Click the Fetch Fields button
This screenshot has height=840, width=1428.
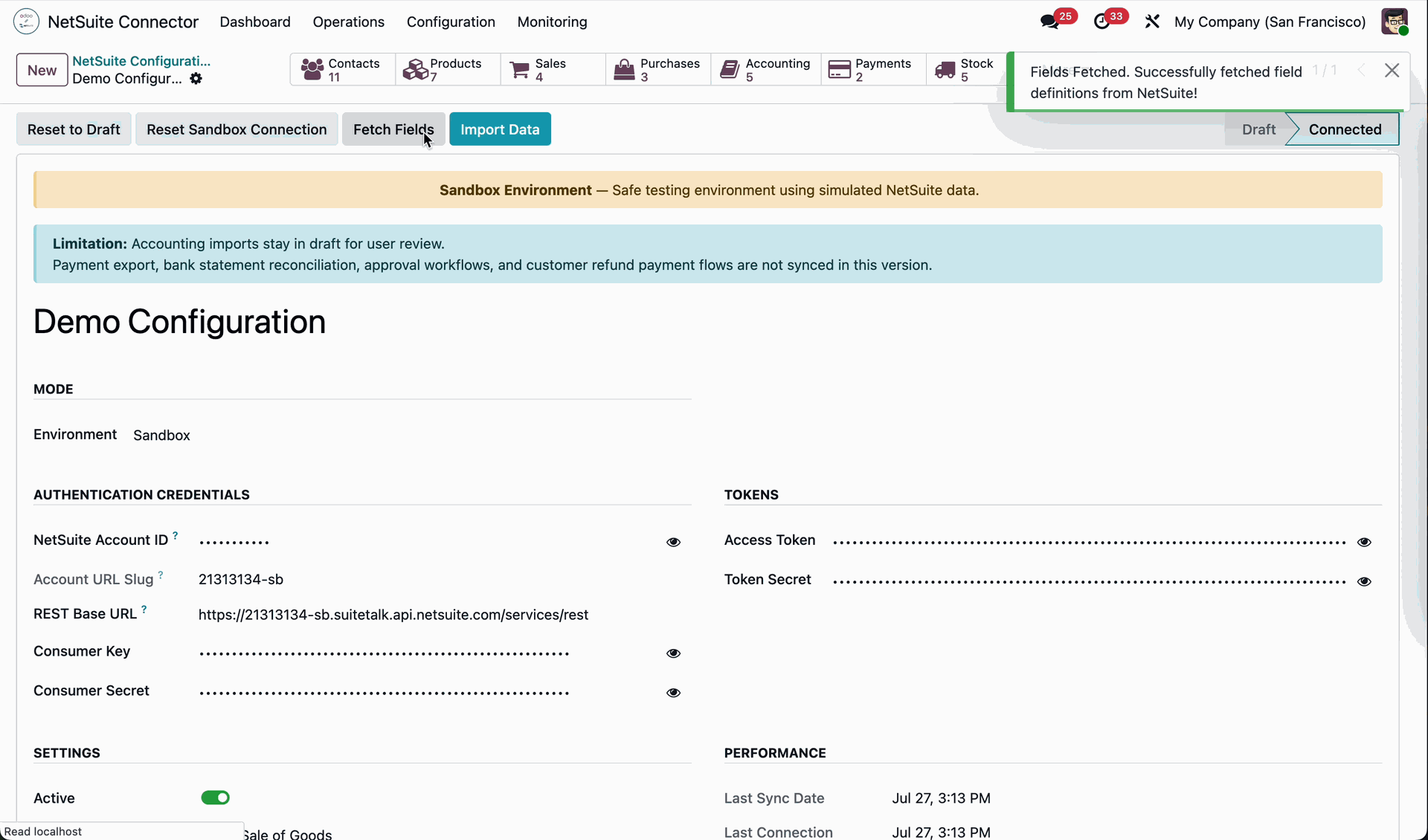[x=393, y=129]
